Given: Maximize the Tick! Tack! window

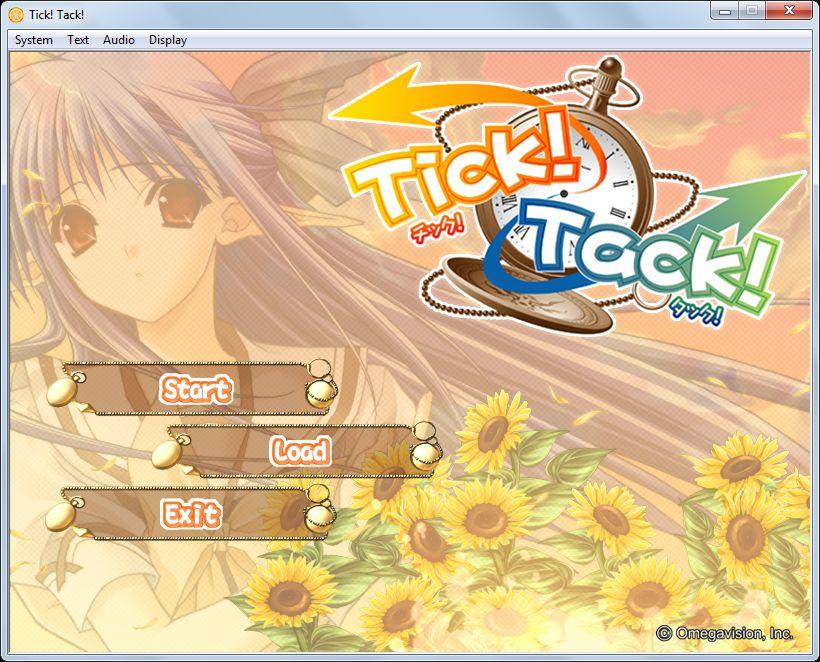Looking at the screenshot, I should coord(752,11).
